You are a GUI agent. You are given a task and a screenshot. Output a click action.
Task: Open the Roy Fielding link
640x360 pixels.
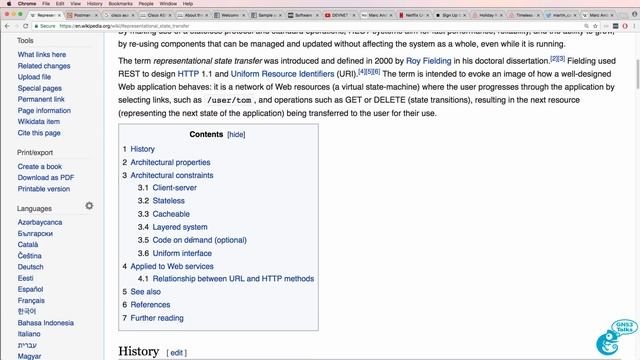coord(429,61)
